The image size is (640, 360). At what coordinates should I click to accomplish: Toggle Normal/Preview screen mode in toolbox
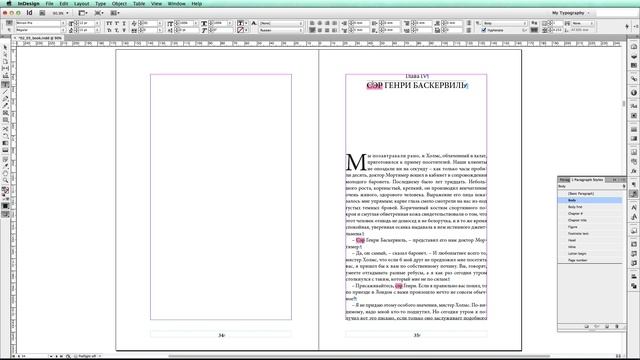(5, 214)
